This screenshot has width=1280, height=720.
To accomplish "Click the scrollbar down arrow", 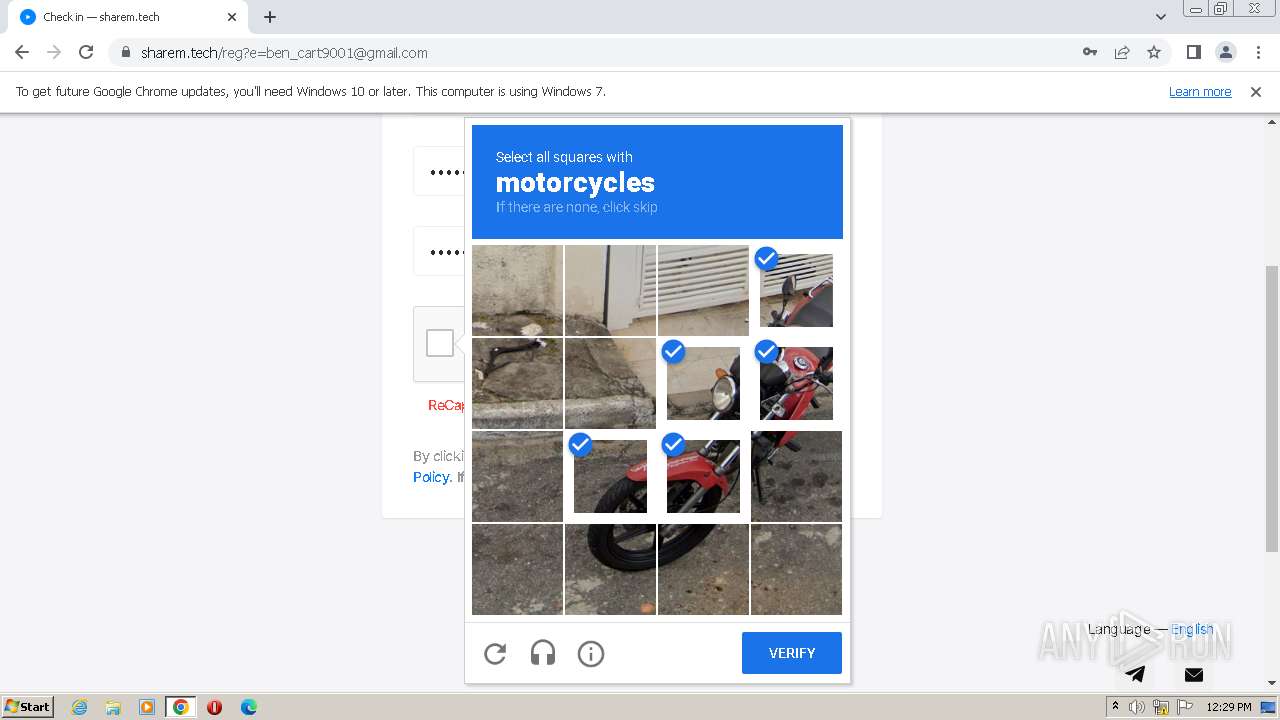I will click(1272, 683).
